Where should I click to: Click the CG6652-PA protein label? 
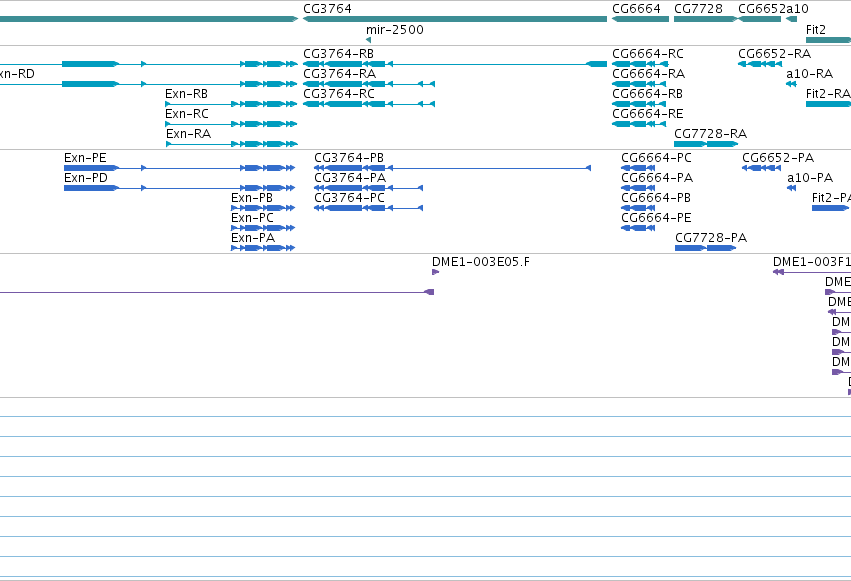[x=778, y=158]
